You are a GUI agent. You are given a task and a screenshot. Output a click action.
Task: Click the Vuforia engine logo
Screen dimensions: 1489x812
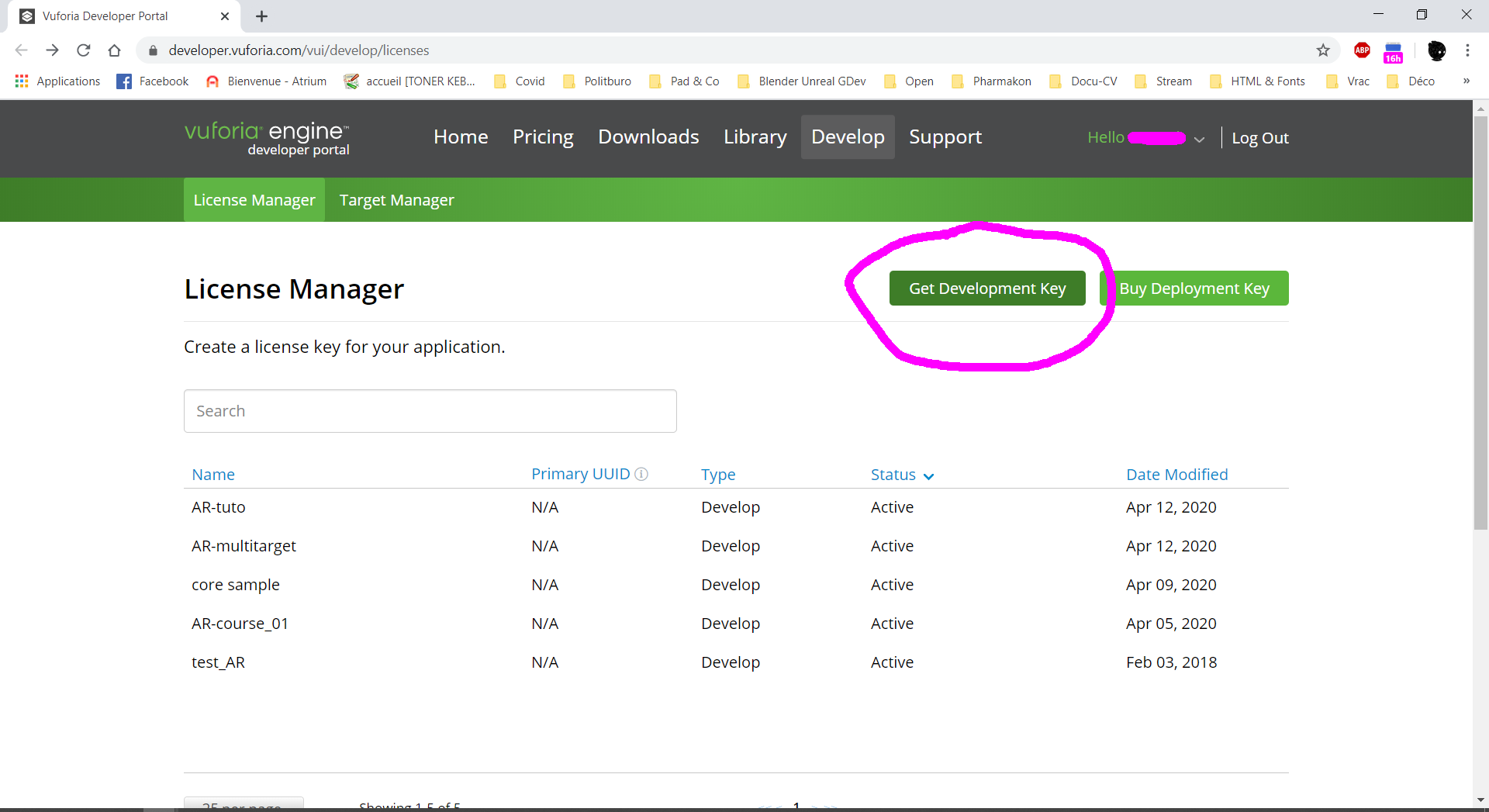point(268,138)
